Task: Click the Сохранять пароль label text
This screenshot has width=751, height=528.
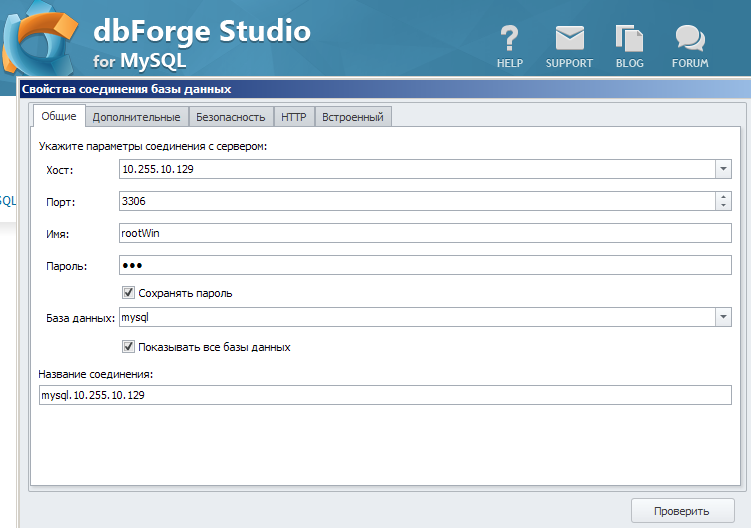Action: pos(185,293)
